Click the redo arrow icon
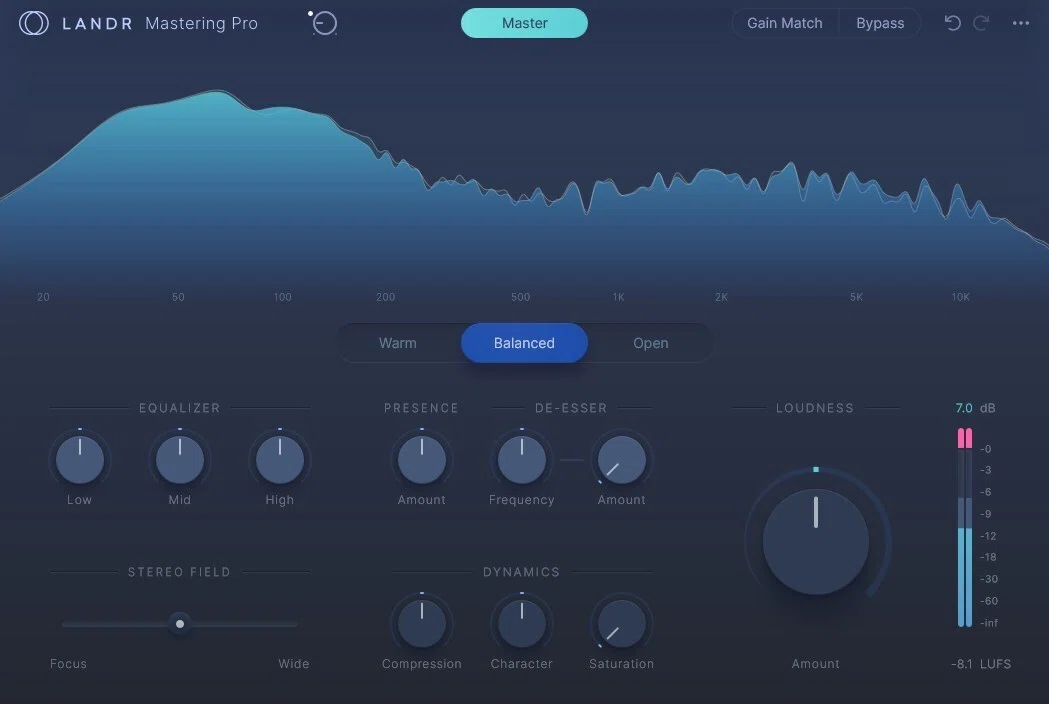 click(x=981, y=23)
